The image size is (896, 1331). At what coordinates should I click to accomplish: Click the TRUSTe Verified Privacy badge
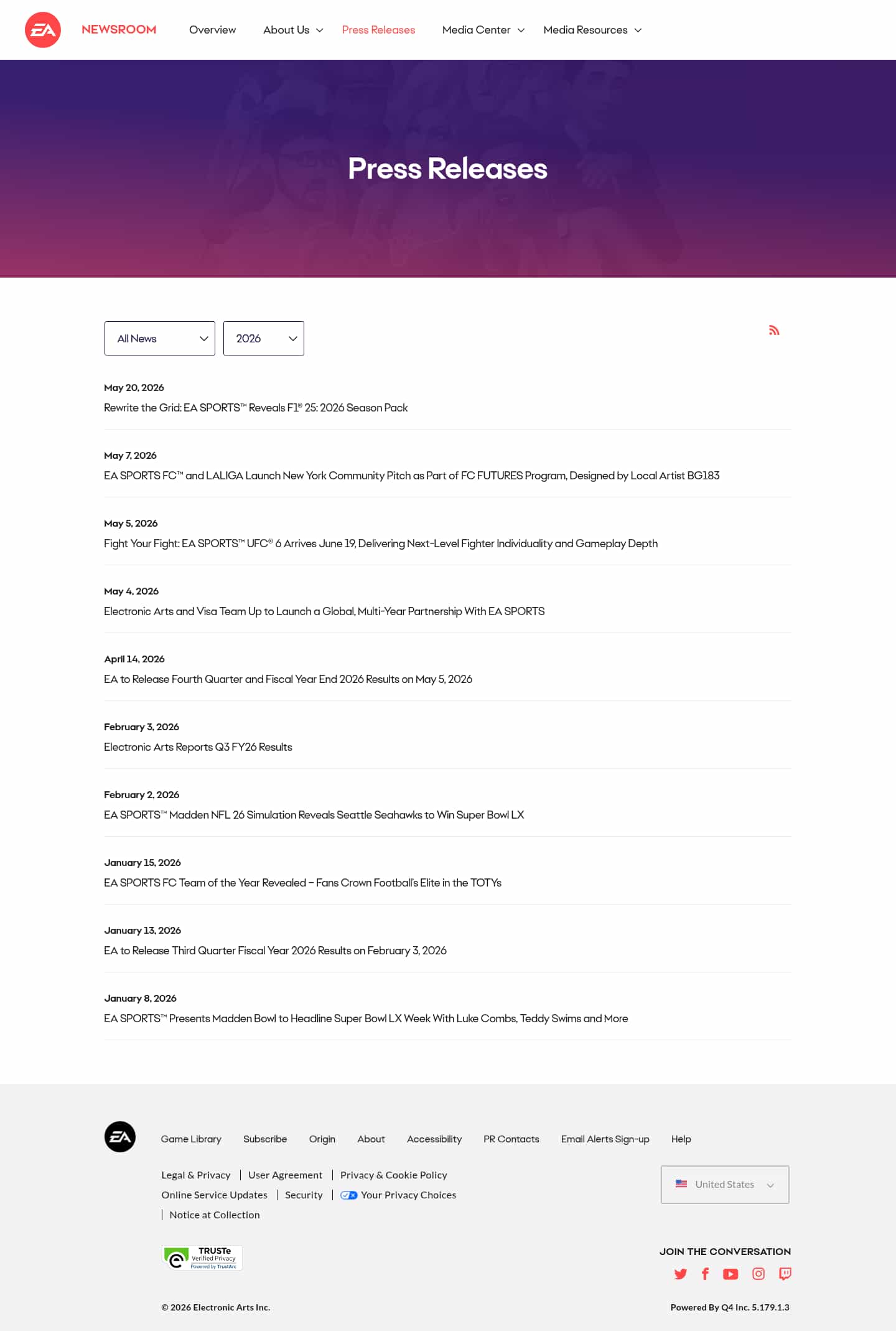point(202,1258)
